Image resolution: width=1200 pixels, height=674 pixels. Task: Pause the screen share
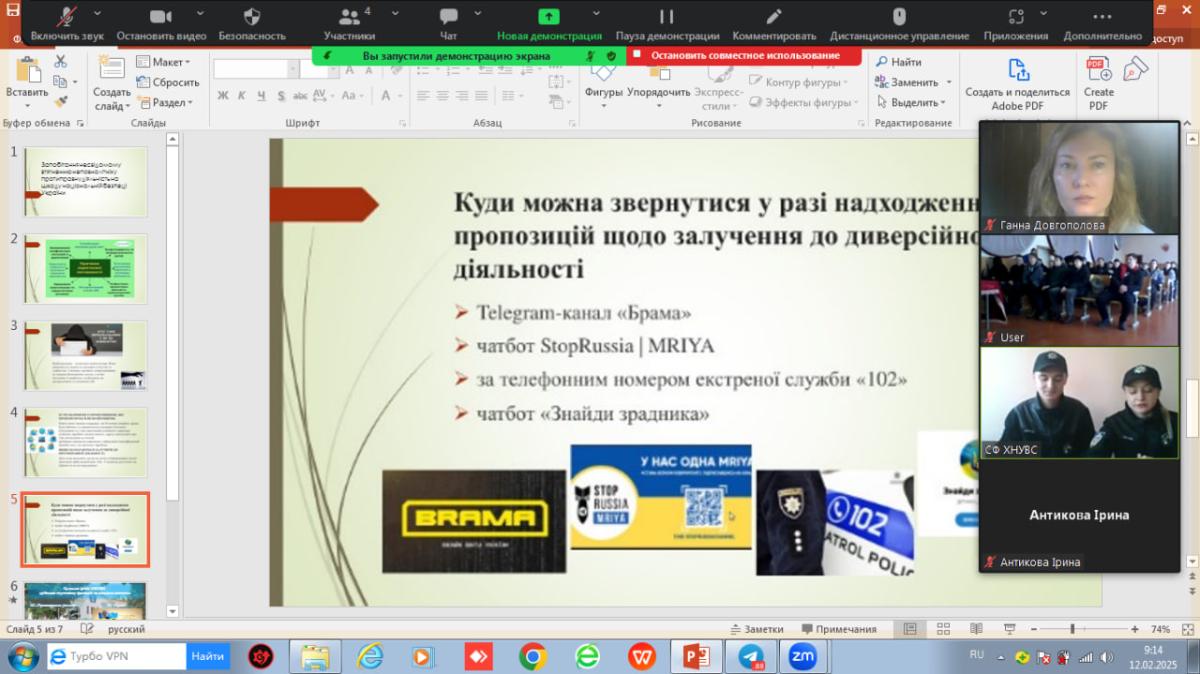(666, 18)
